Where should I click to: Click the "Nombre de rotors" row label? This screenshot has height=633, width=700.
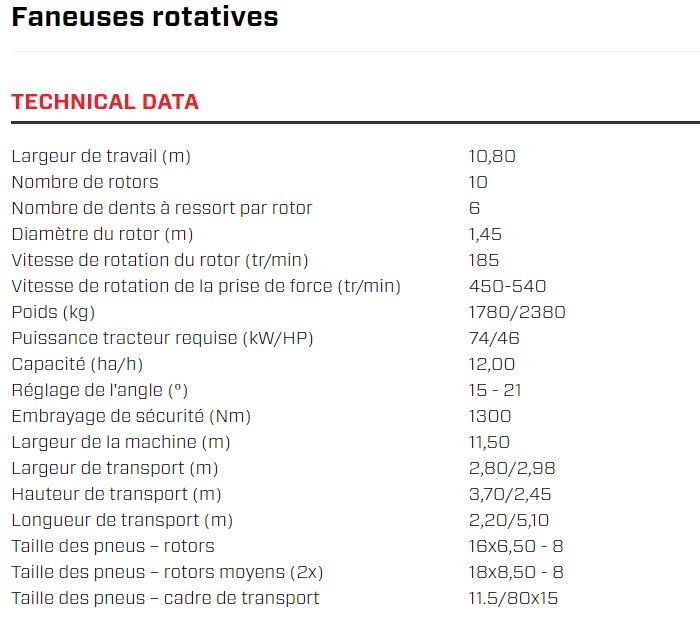point(84,182)
